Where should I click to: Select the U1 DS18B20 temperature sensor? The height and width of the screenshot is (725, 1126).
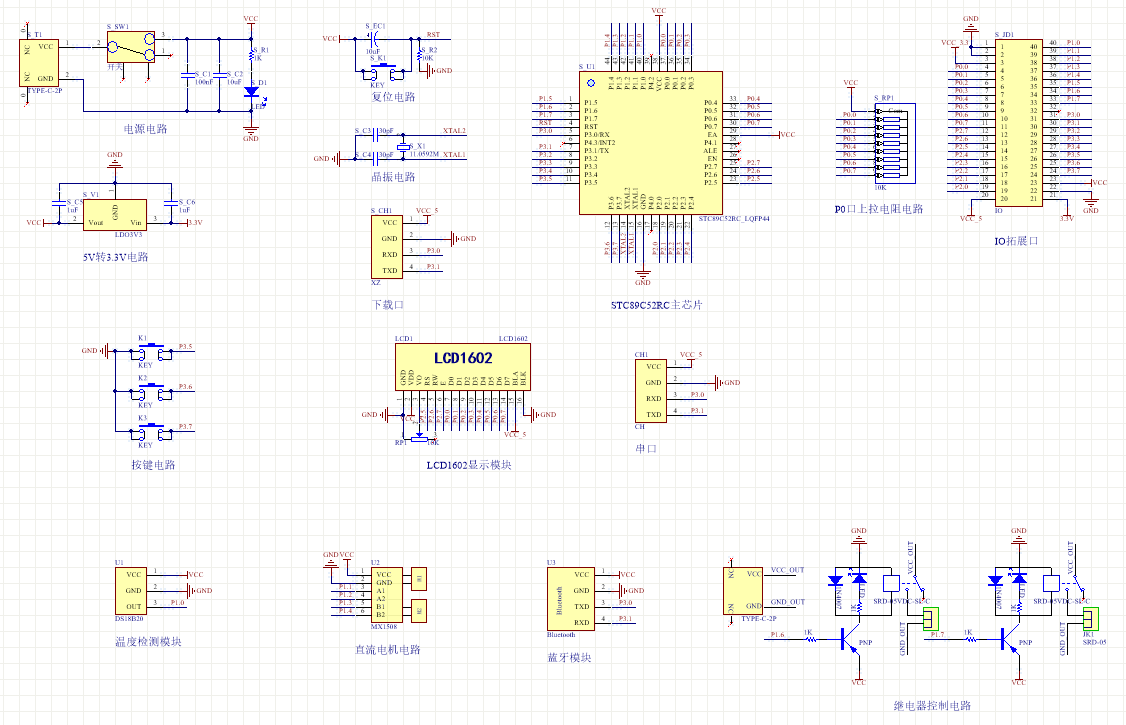pyautogui.click(x=131, y=591)
